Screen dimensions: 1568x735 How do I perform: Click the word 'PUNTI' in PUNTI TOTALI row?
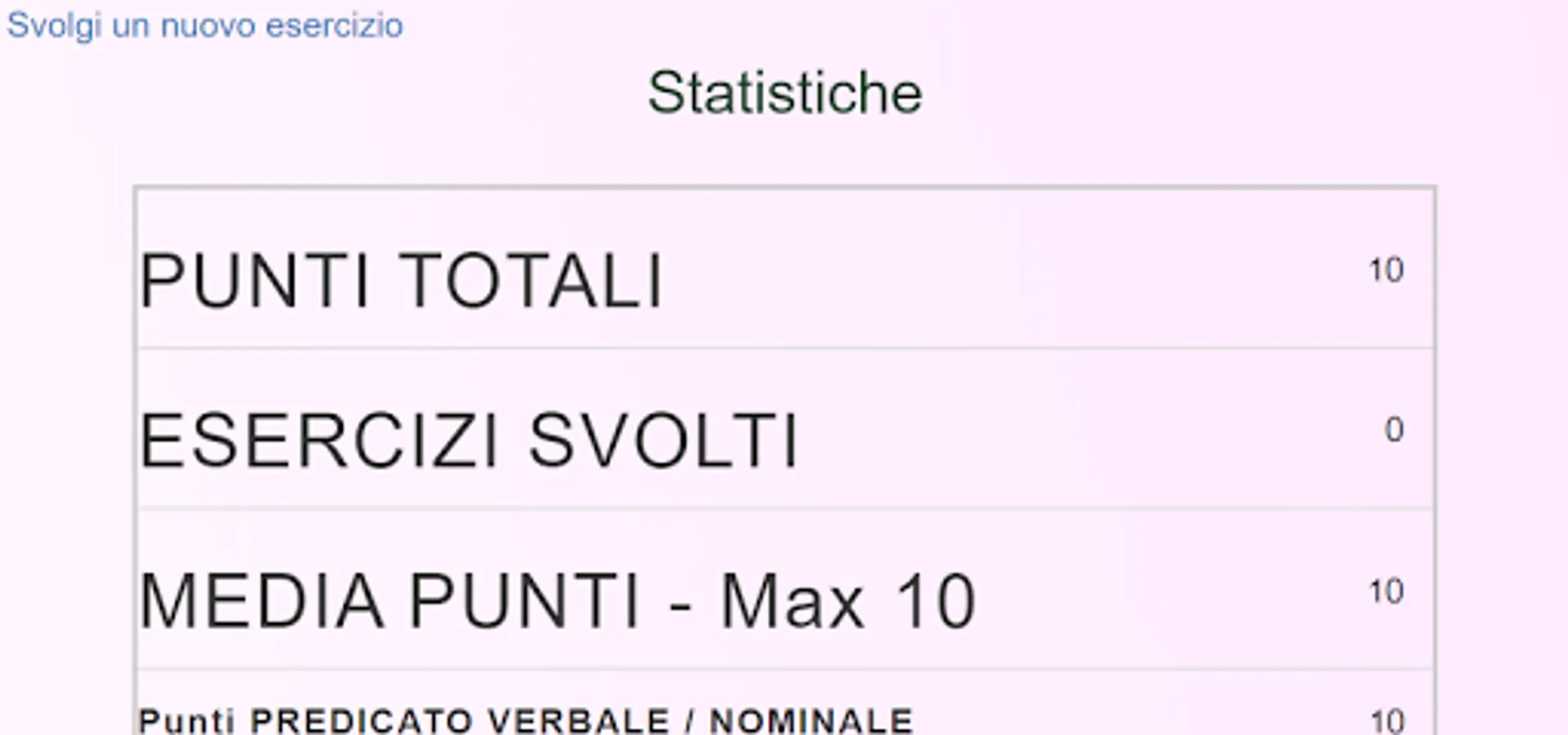point(254,280)
